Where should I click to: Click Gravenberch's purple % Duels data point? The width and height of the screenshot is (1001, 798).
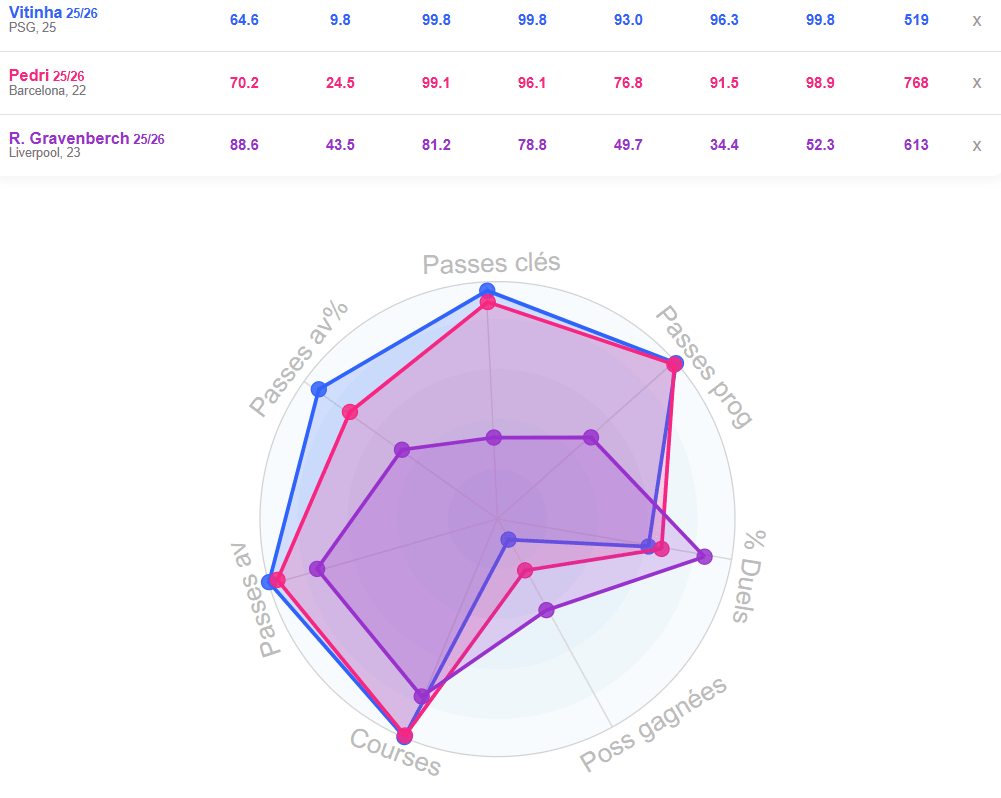pos(704,557)
